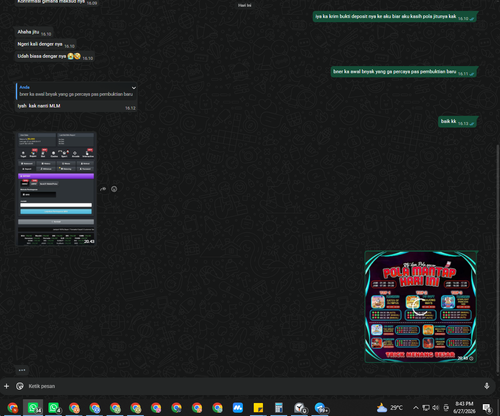Viewport: 500px width, 416px height.
Task: React to the received screenshot image
Action: [x=114, y=189]
